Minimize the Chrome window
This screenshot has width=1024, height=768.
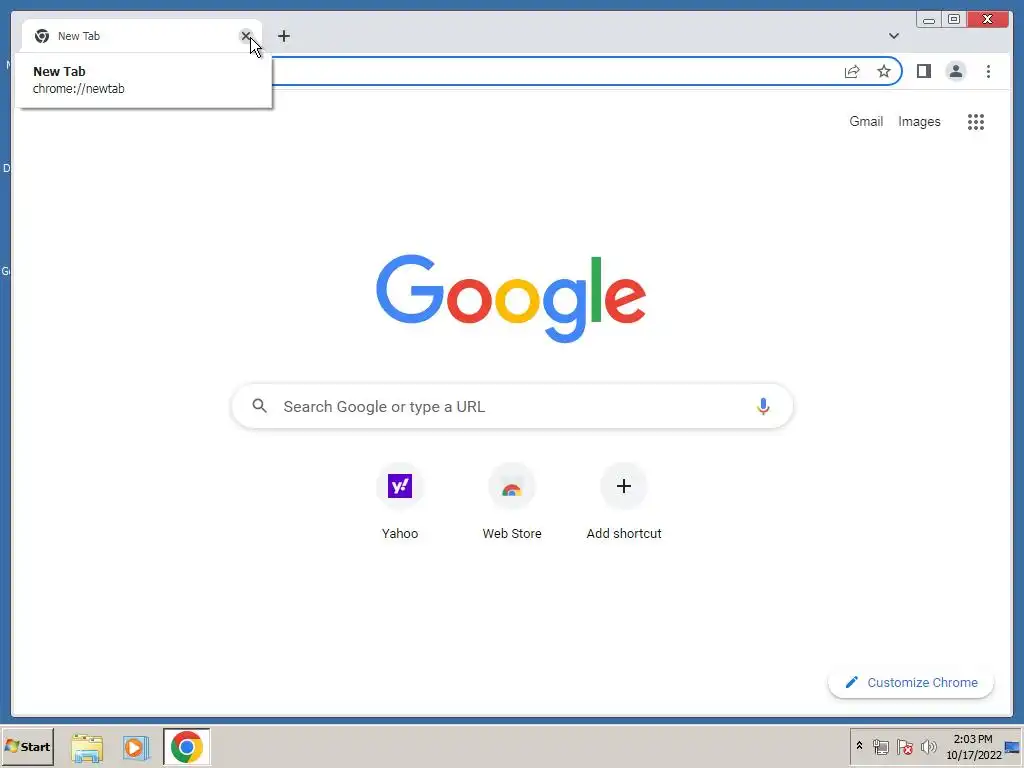click(x=929, y=20)
